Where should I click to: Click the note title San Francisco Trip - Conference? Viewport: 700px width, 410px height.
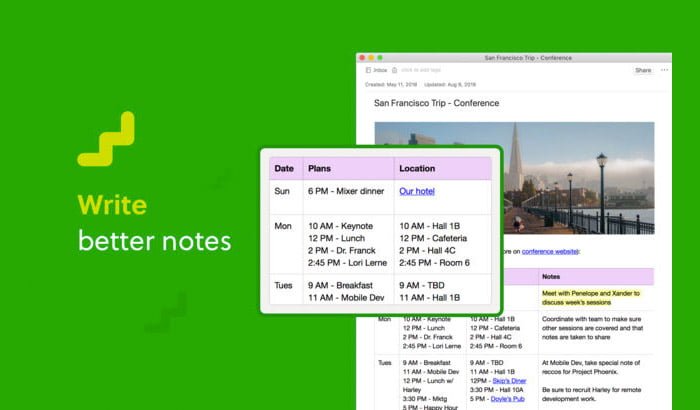pos(437,103)
